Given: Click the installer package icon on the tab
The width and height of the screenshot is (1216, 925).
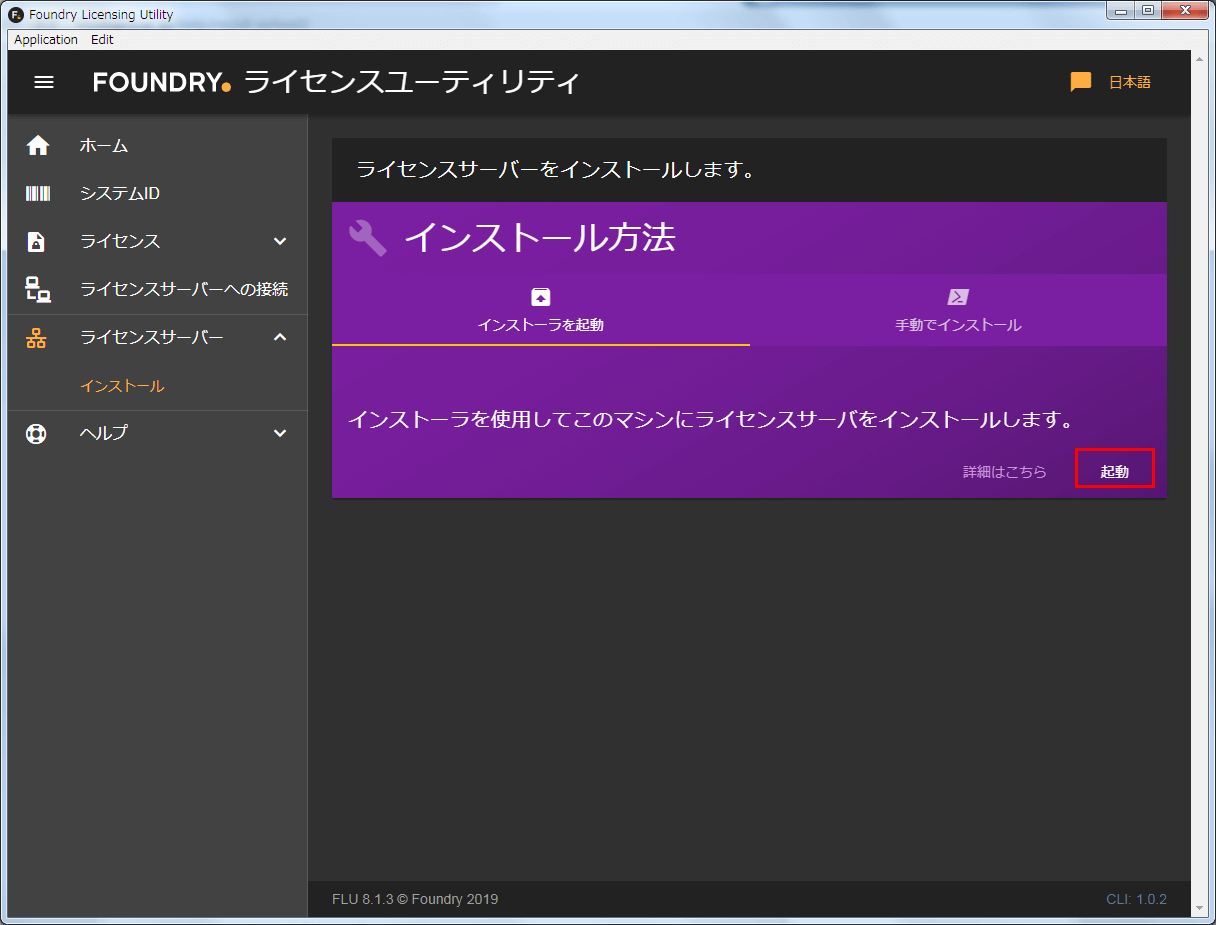Looking at the screenshot, I should [540, 297].
